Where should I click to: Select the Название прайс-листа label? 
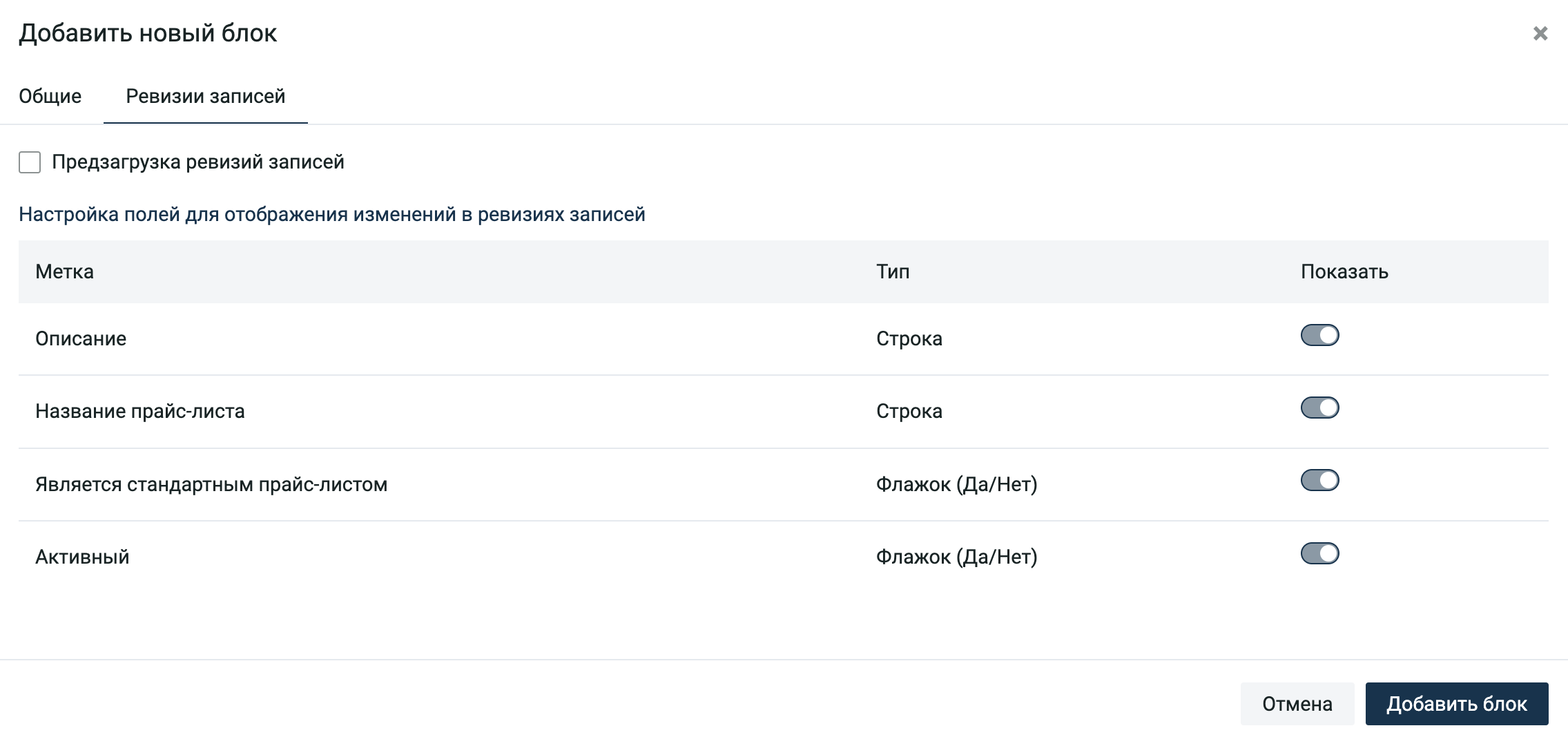(140, 411)
